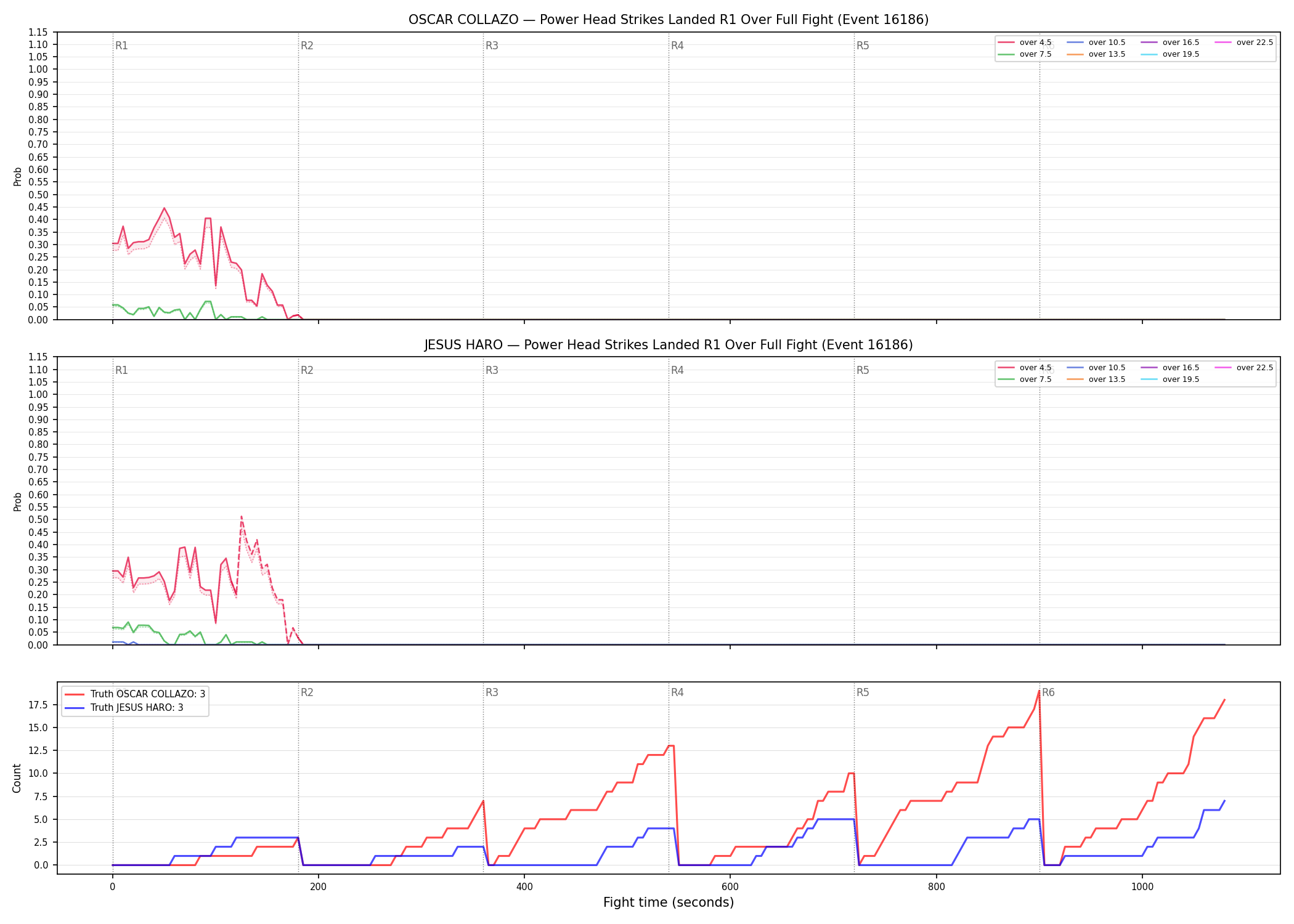Click the 'Prob' label of JESUS HARO chart

pos(17,501)
